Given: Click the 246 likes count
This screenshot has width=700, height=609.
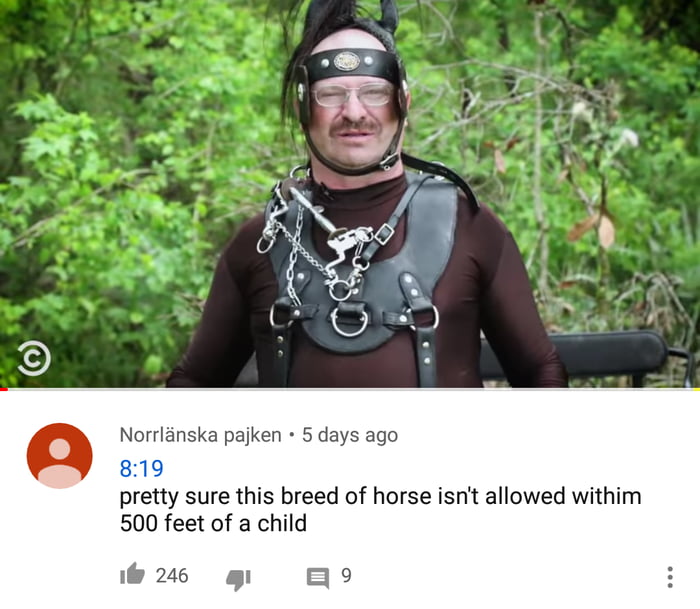Looking at the screenshot, I should coord(172,575).
